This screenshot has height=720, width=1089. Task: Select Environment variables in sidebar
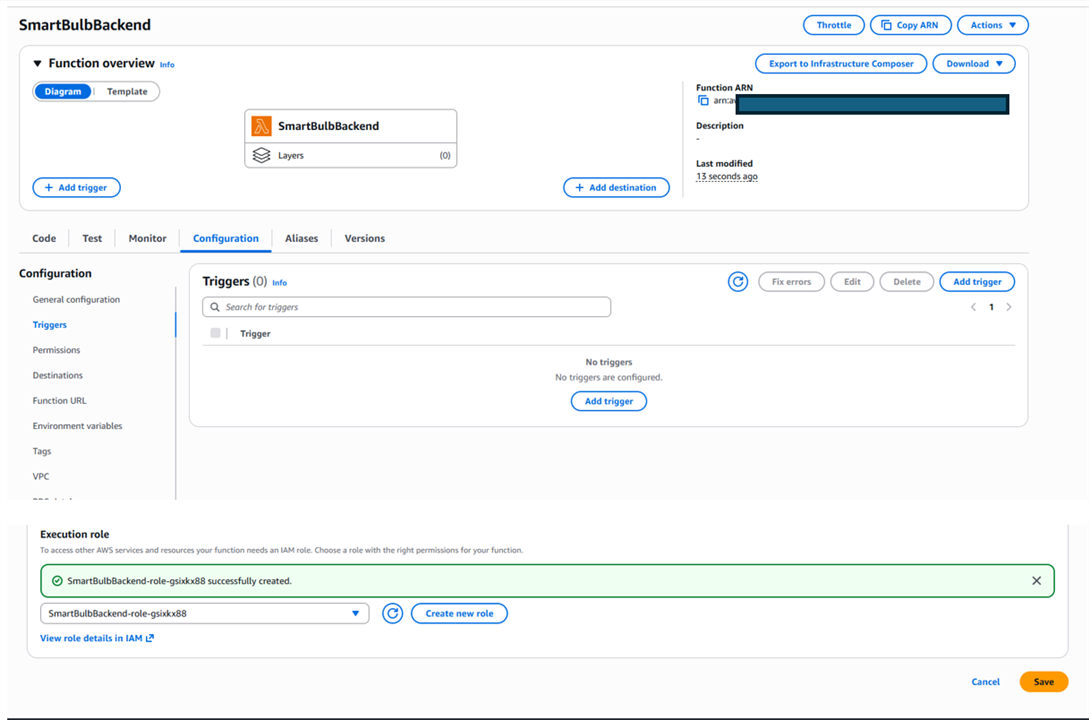point(77,426)
